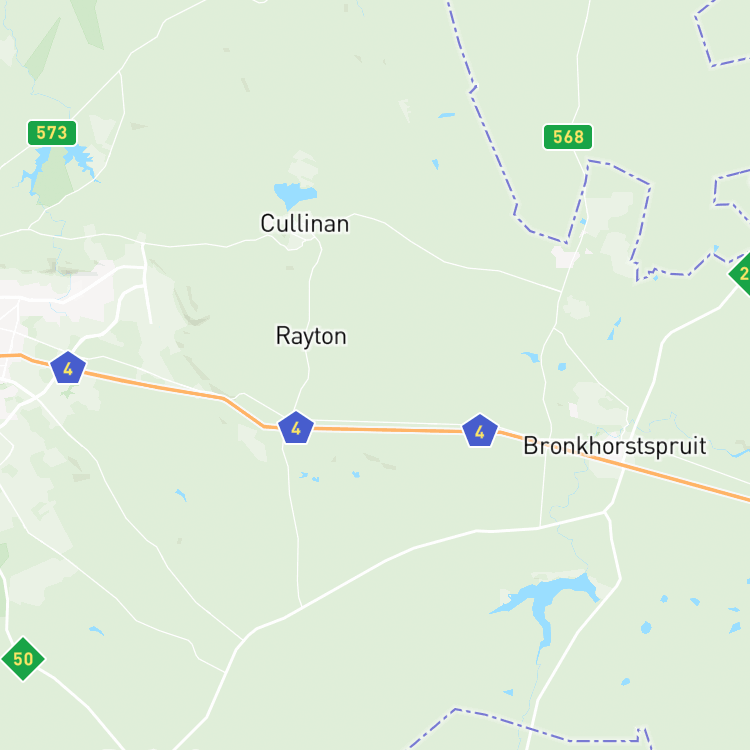Select the large reservoir south of Bronkhorstspruit
Viewport: 750px width, 750px height.
click(548, 605)
